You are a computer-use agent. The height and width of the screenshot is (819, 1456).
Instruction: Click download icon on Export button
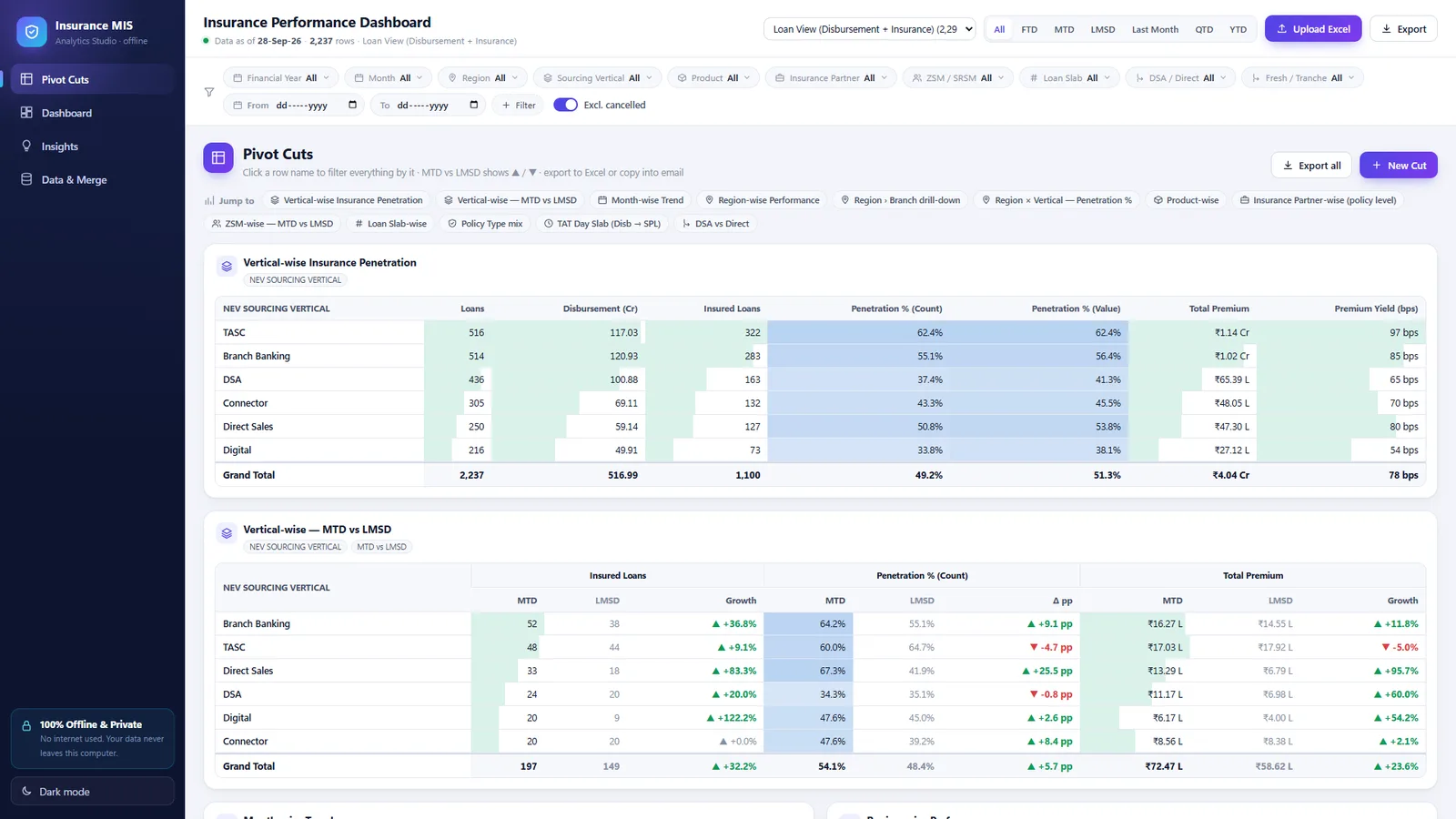point(1387,29)
